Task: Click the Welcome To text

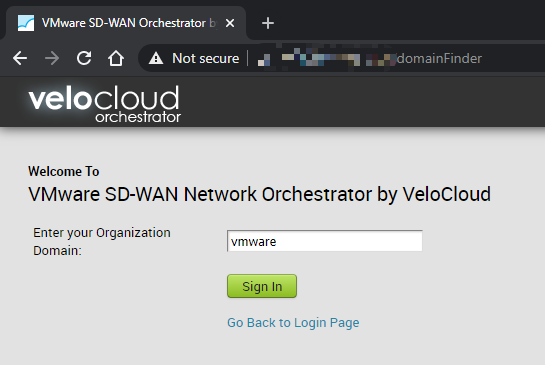Action: click(64, 171)
